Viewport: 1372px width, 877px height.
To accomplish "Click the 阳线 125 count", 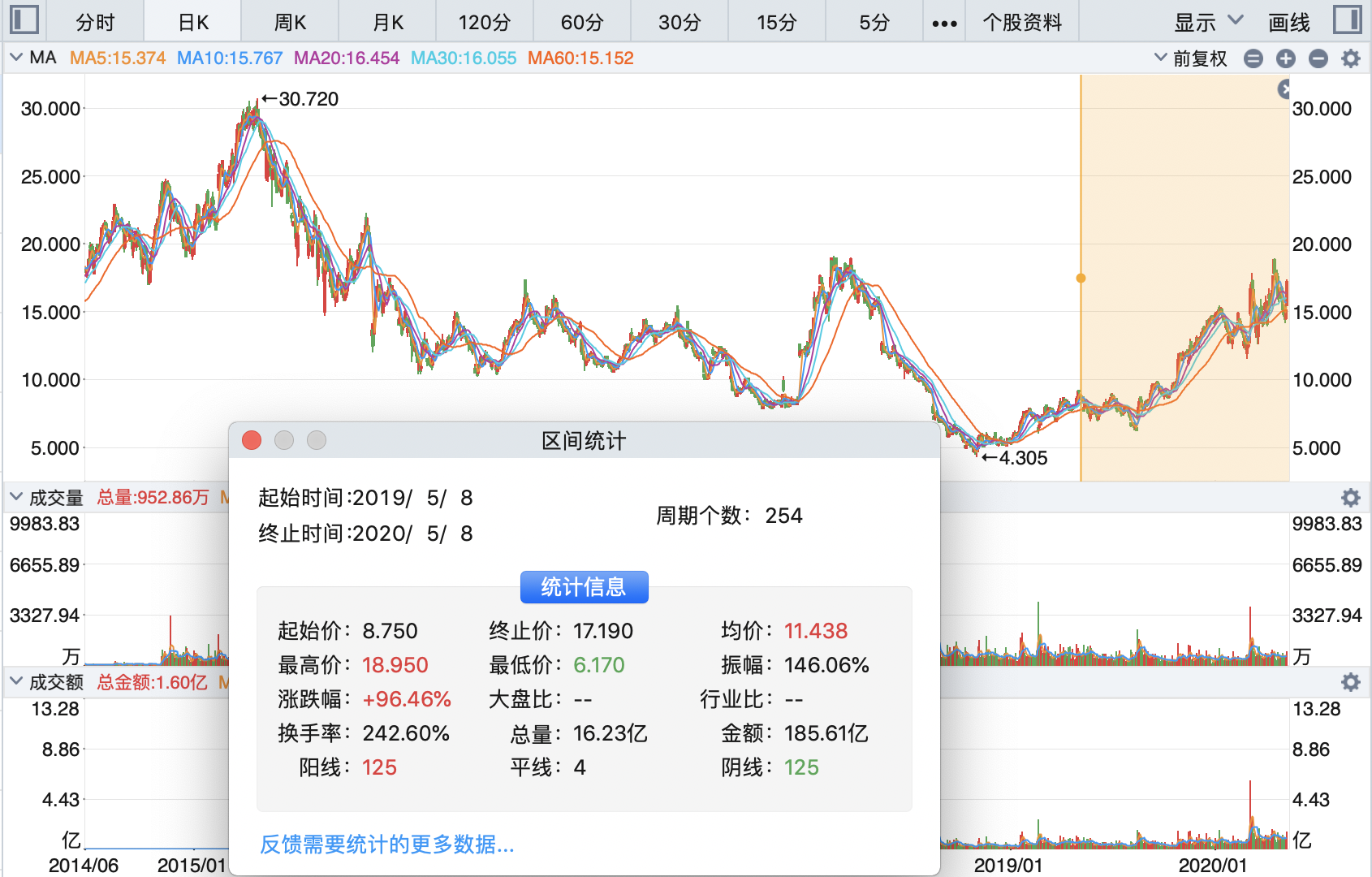I will (x=379, y=767).
